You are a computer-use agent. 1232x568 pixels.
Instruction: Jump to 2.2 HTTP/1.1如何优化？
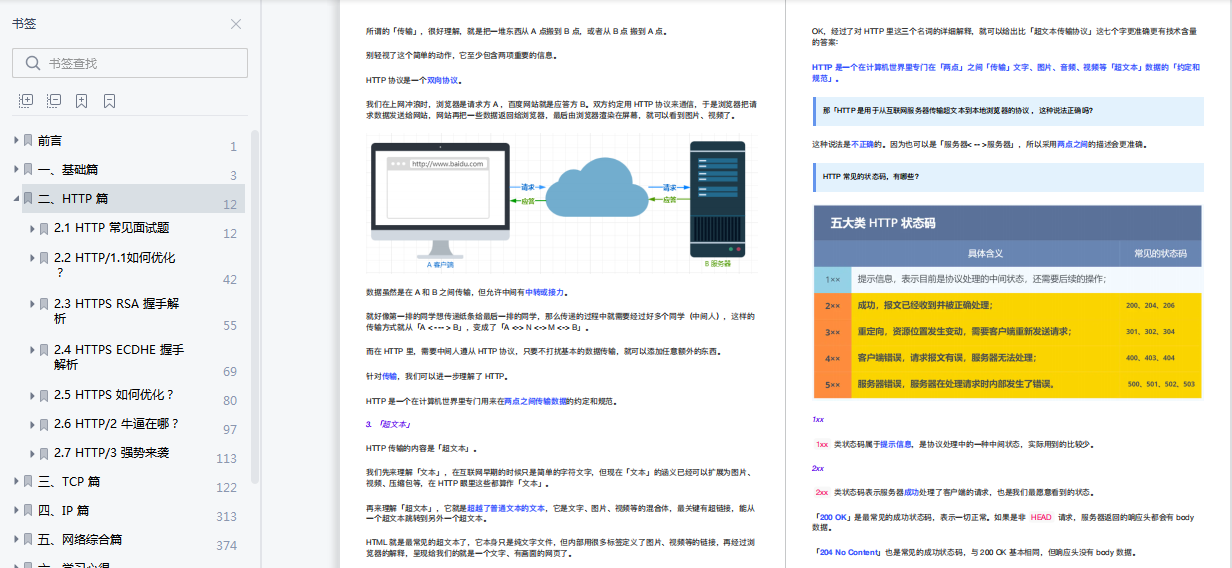click(115, 264)
